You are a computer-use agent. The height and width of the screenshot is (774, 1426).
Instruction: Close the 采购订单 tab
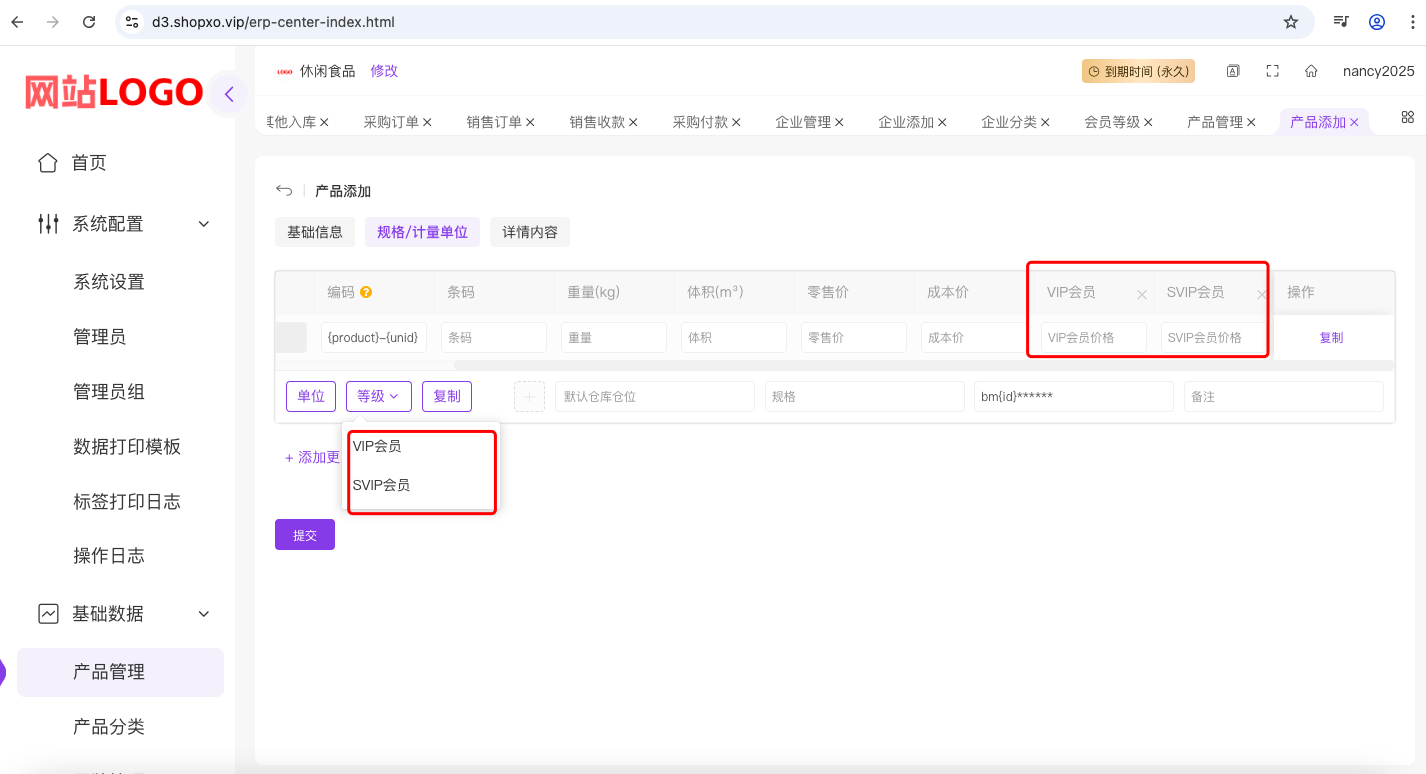(x=427, y=122)
